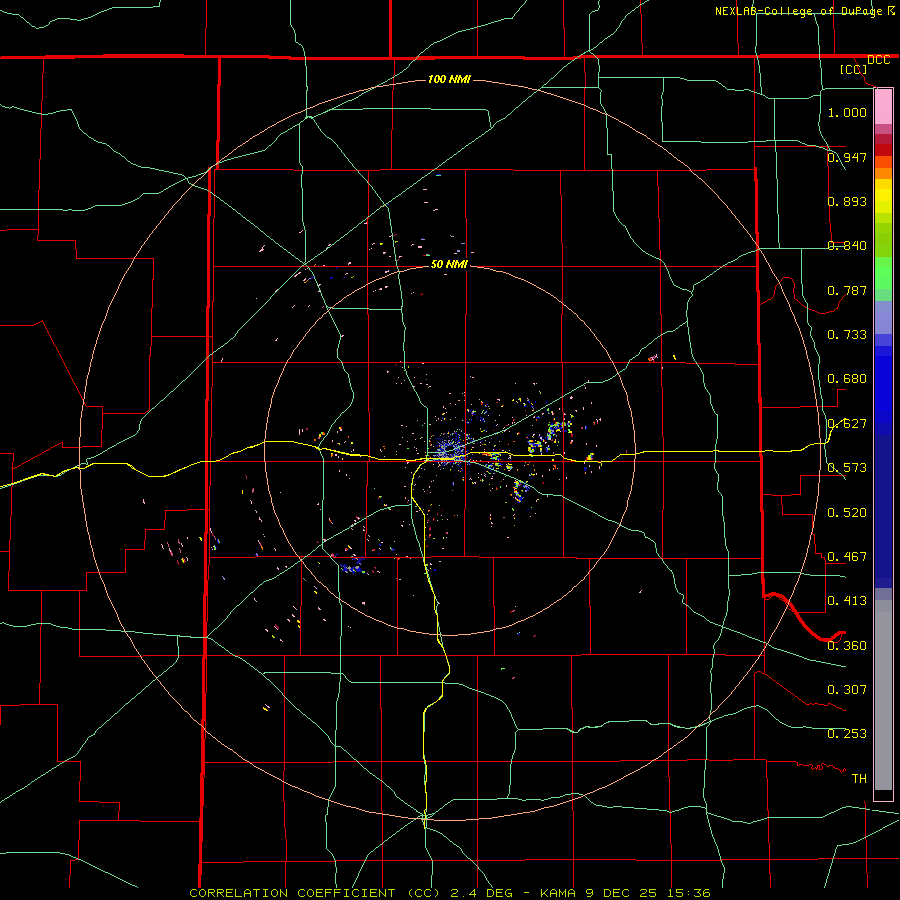Viewport: 900px width, 900px height.
Task: Click the 0.573 color scale value
Action: [x=847, y=468]
